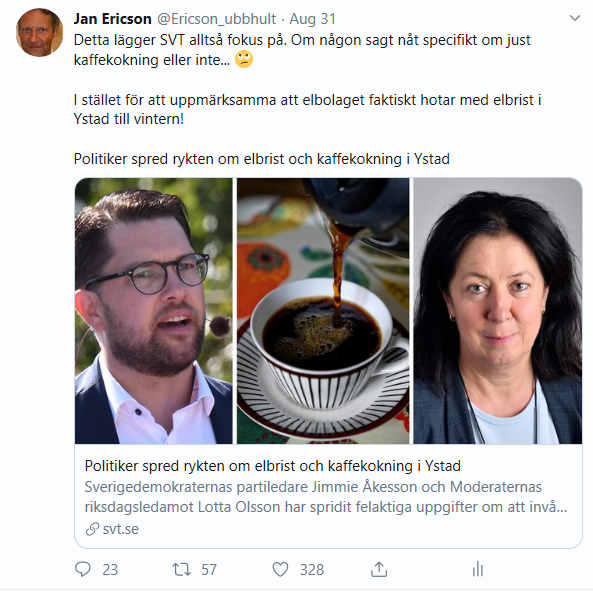Click the coffee pouring photo
The image size is (593, 591).
tap(323, 311)
